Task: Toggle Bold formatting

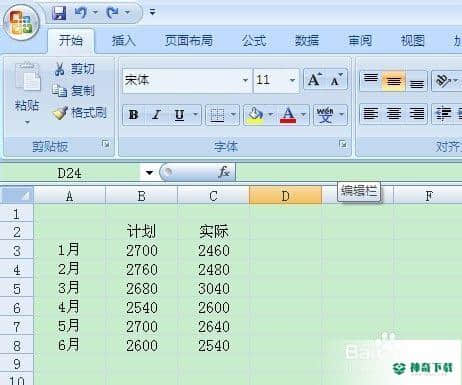Action: [x=134, y=115]
